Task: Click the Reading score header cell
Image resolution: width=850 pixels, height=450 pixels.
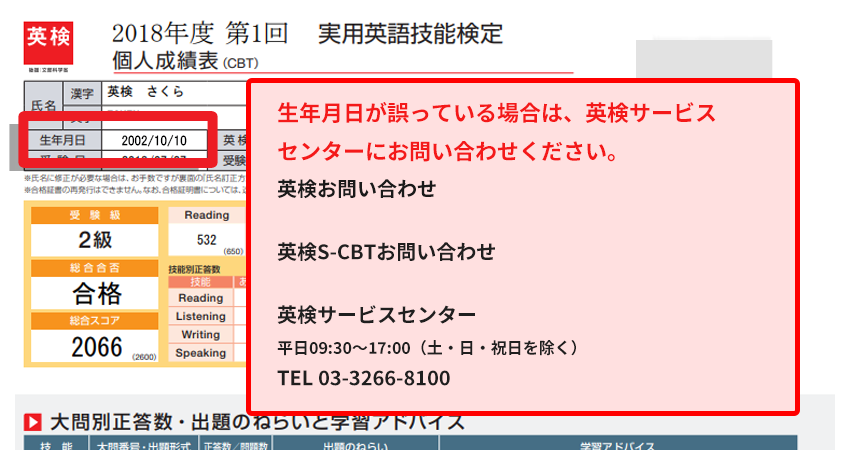Action: tap(207, 215)
